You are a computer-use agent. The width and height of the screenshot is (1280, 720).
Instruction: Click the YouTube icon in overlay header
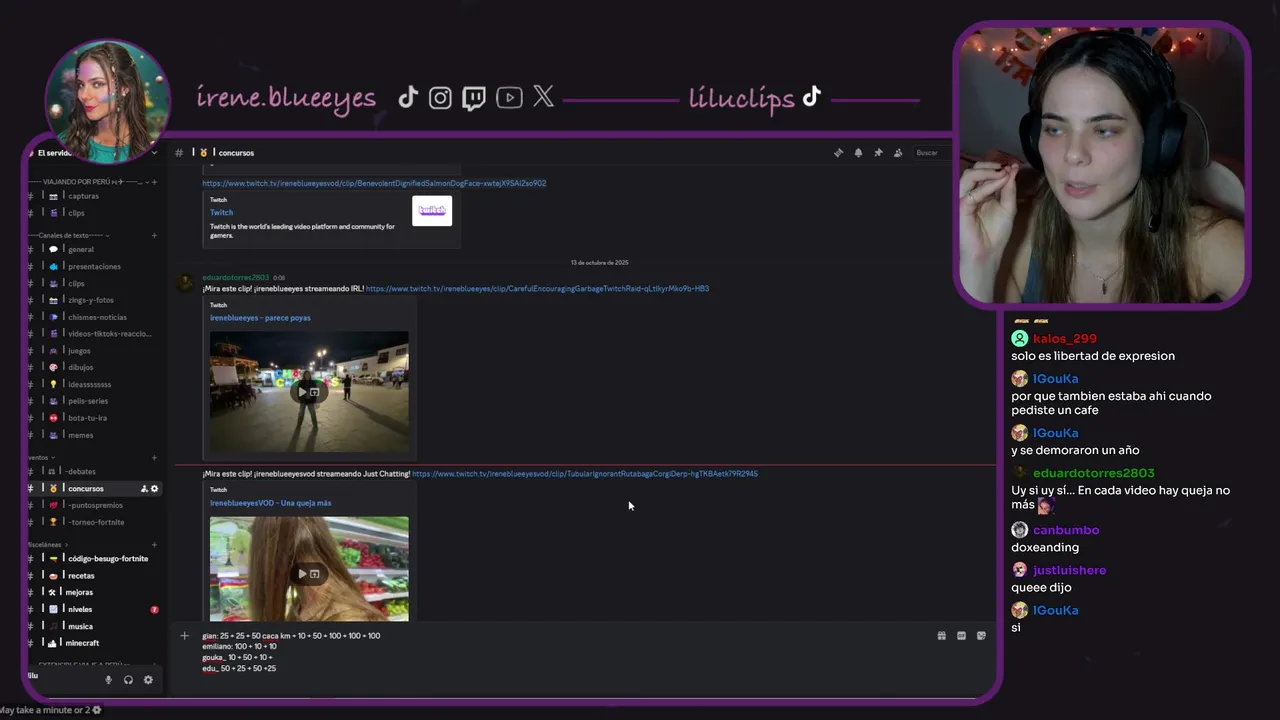(x=509, y=97)
